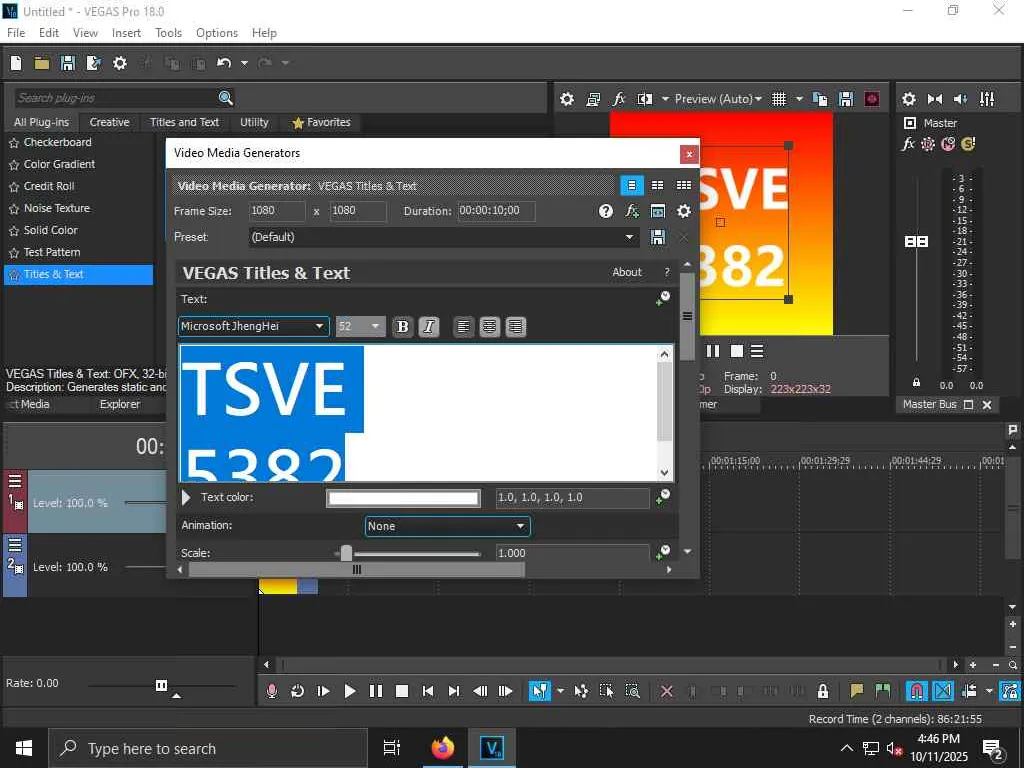Toggle Loop Playback button

point(297,691)
